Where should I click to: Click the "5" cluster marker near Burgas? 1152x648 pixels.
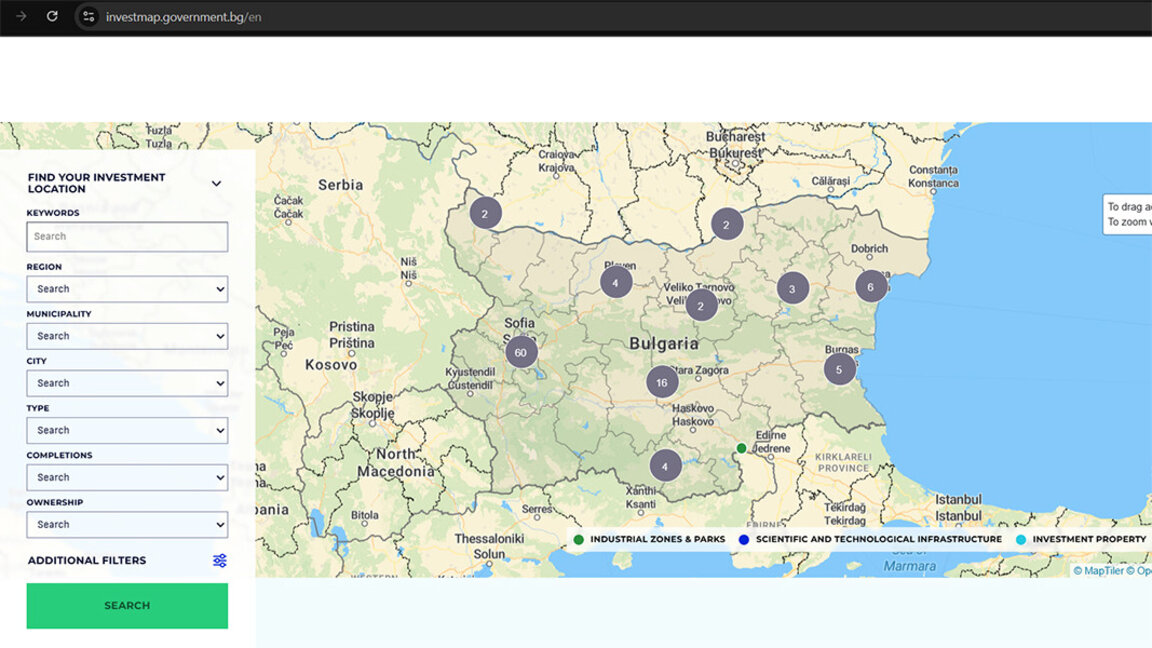pyautogui.click(x=839, y=368)
